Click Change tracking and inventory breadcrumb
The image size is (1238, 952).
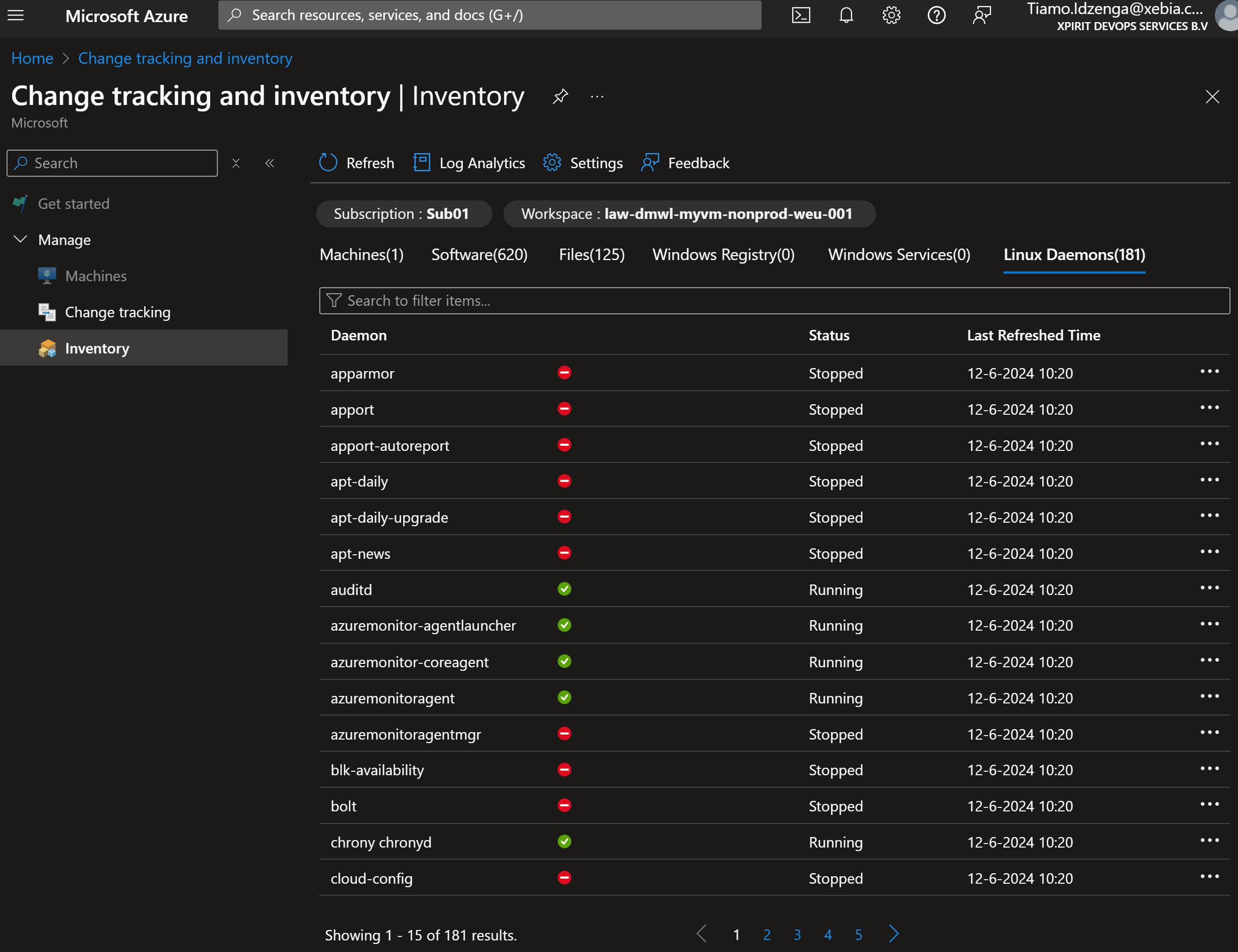[x=185, y=58]
